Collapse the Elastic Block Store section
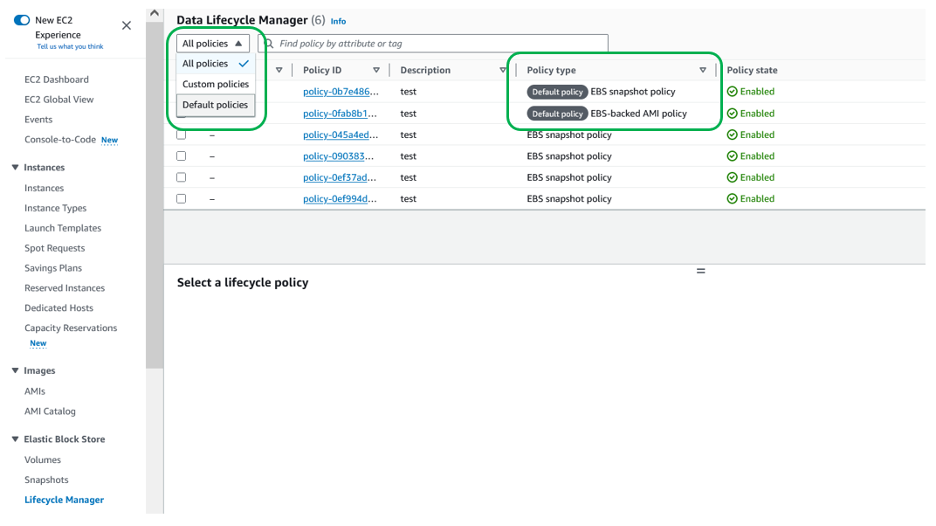Viewport: 936px width, 526px height. [16, 439]
